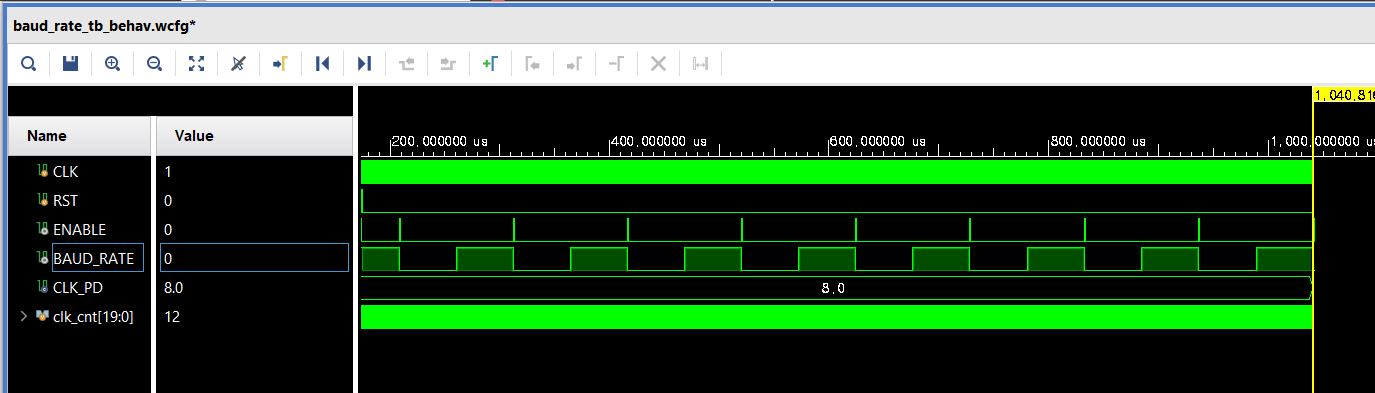Expand the clk_cnt[19:0] bus
Screen dimensions: 1375x393
coord(24,317)
